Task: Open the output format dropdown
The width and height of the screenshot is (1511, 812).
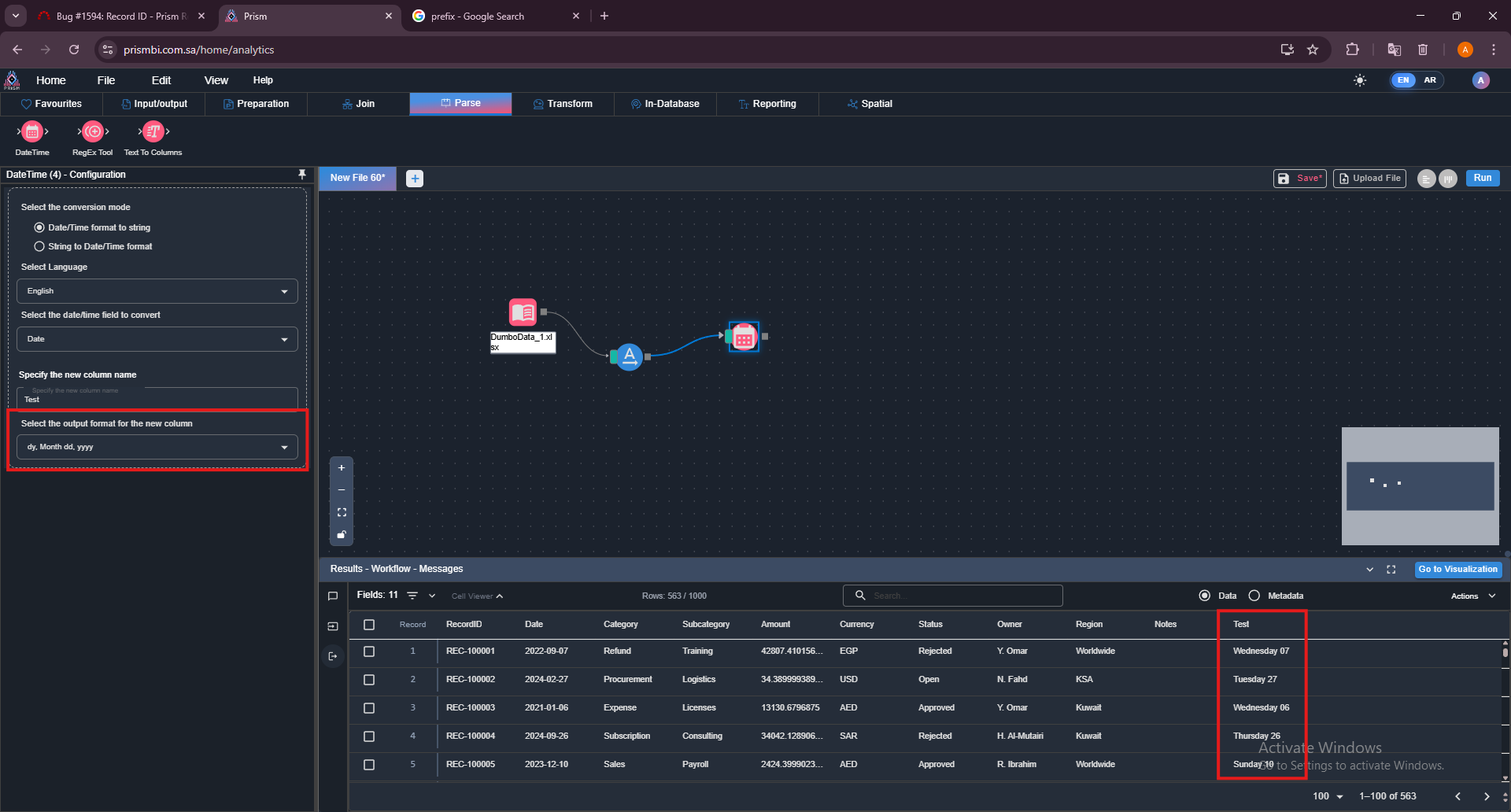Action: (x=157, y=447)
